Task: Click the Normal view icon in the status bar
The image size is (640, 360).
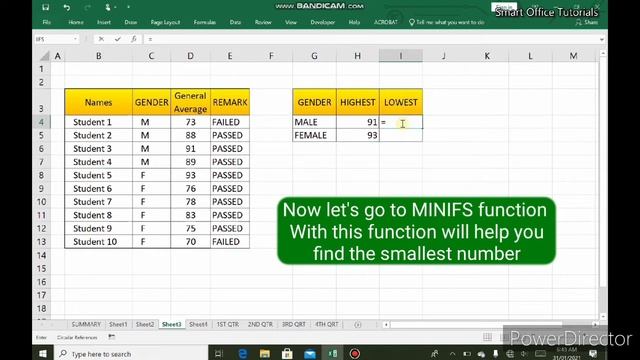Action: pyautogui.click(x=487, y=337)
